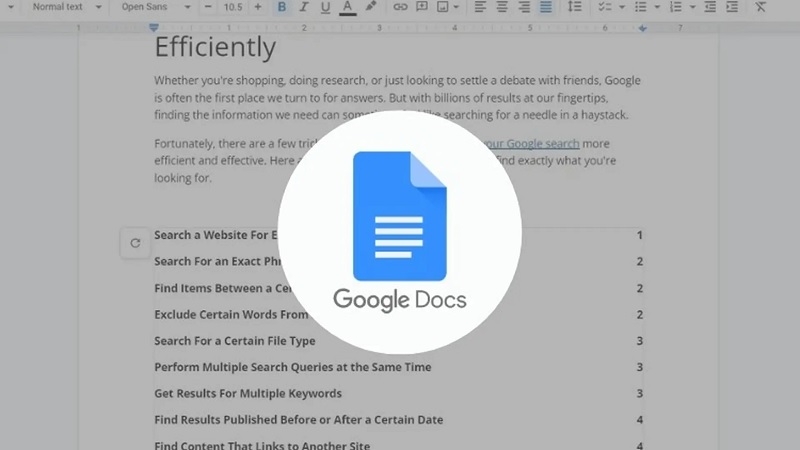Click the left indent marker on ruler
Image resolution: width=800 pixels, height=450 pixels.
[154, 28]
